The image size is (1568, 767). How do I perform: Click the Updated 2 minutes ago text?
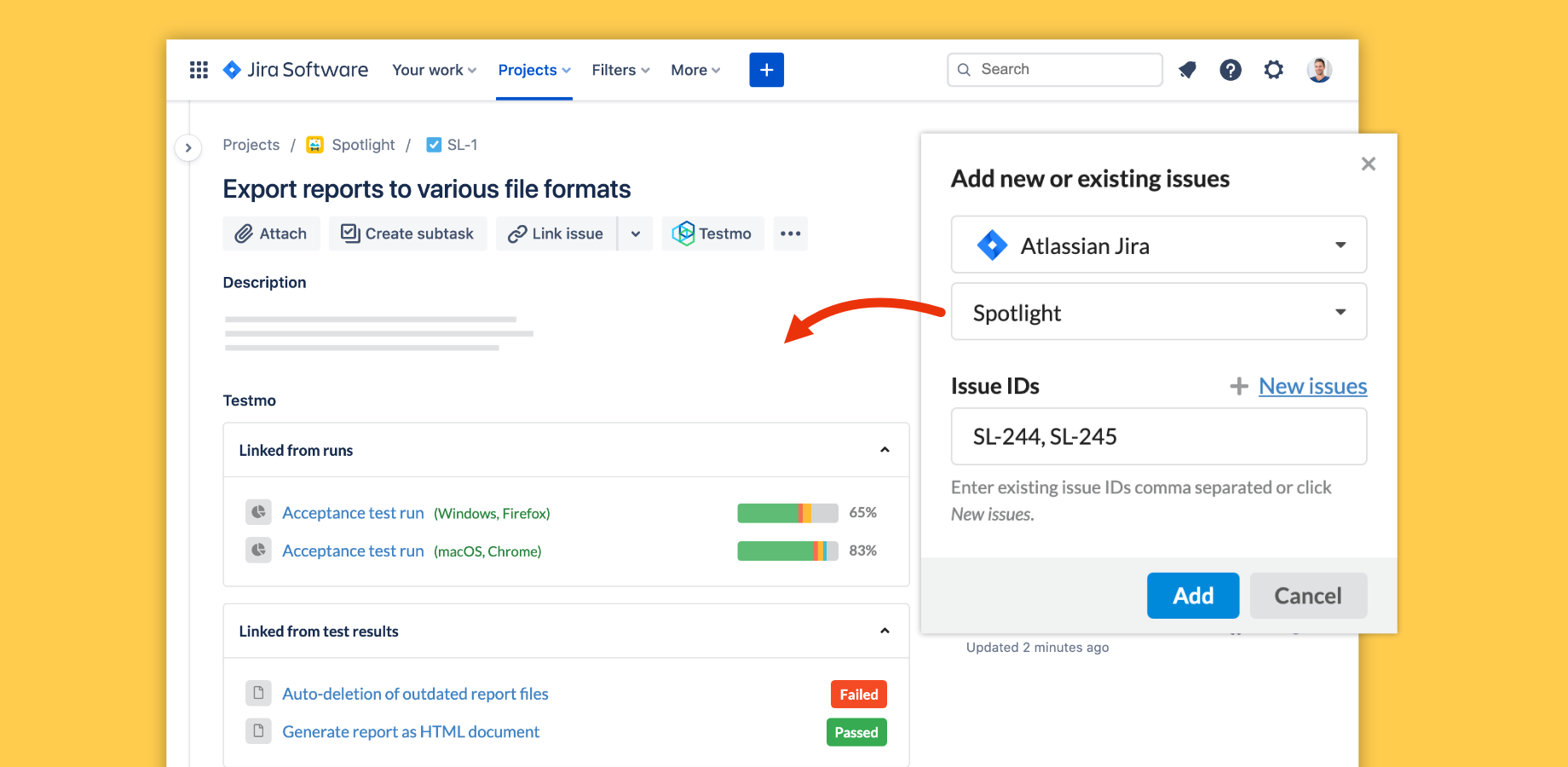(1037, 648)
